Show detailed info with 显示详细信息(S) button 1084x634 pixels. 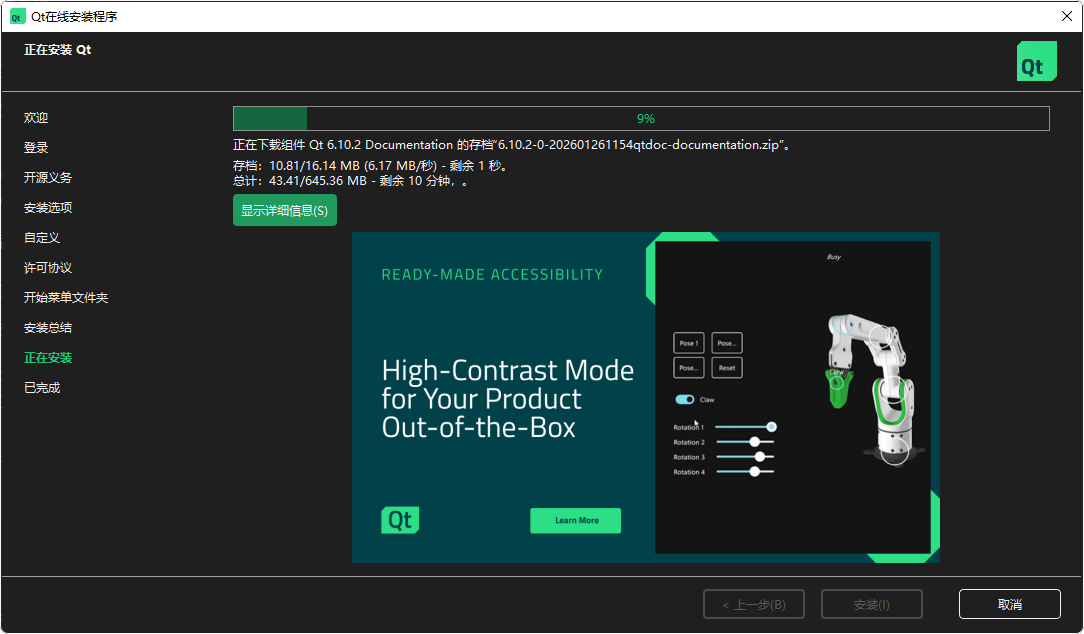tap(285, 211)
